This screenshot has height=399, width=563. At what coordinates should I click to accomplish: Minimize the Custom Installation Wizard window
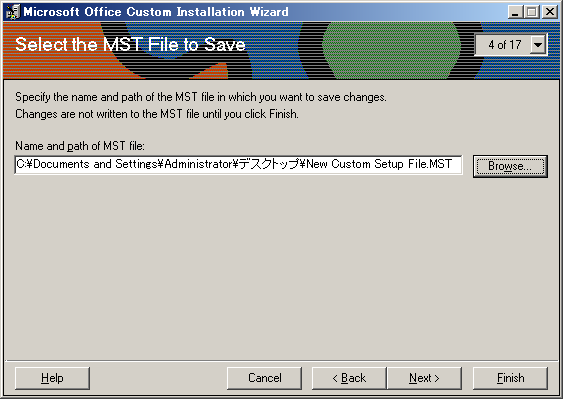tap(516, 12)
